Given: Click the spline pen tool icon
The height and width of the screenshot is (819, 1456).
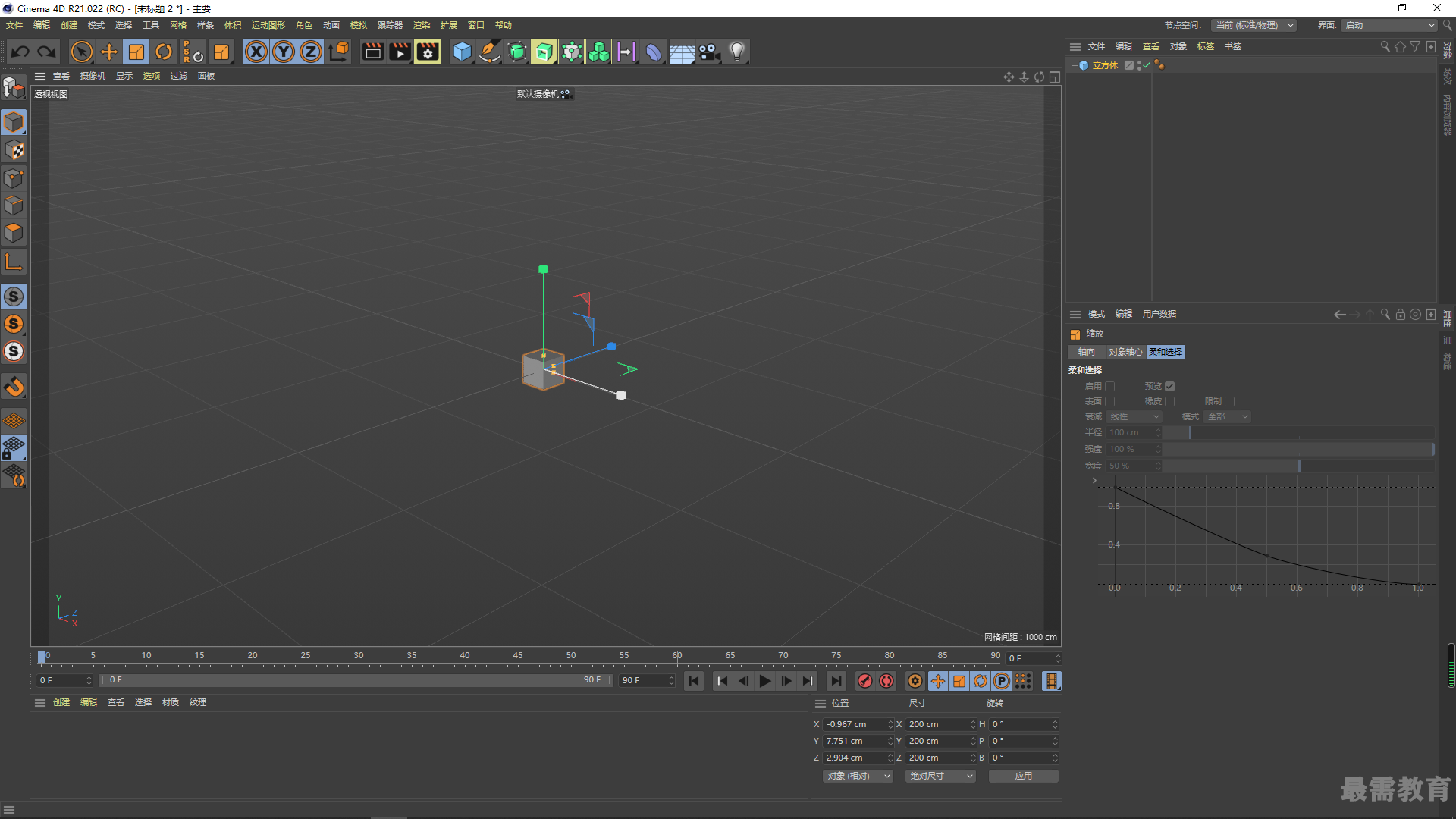Looking at the screenshot, I should 490,52.
